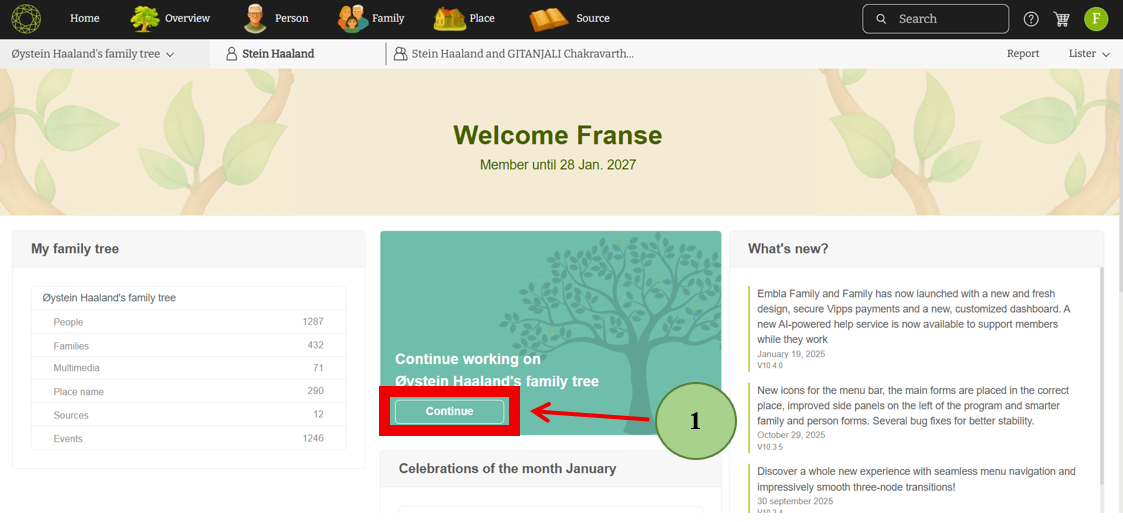Image resolution: width=1123 pixels, height=522 pixels.
Task: Click in the Search field
Action: click(x=945, y=19)
